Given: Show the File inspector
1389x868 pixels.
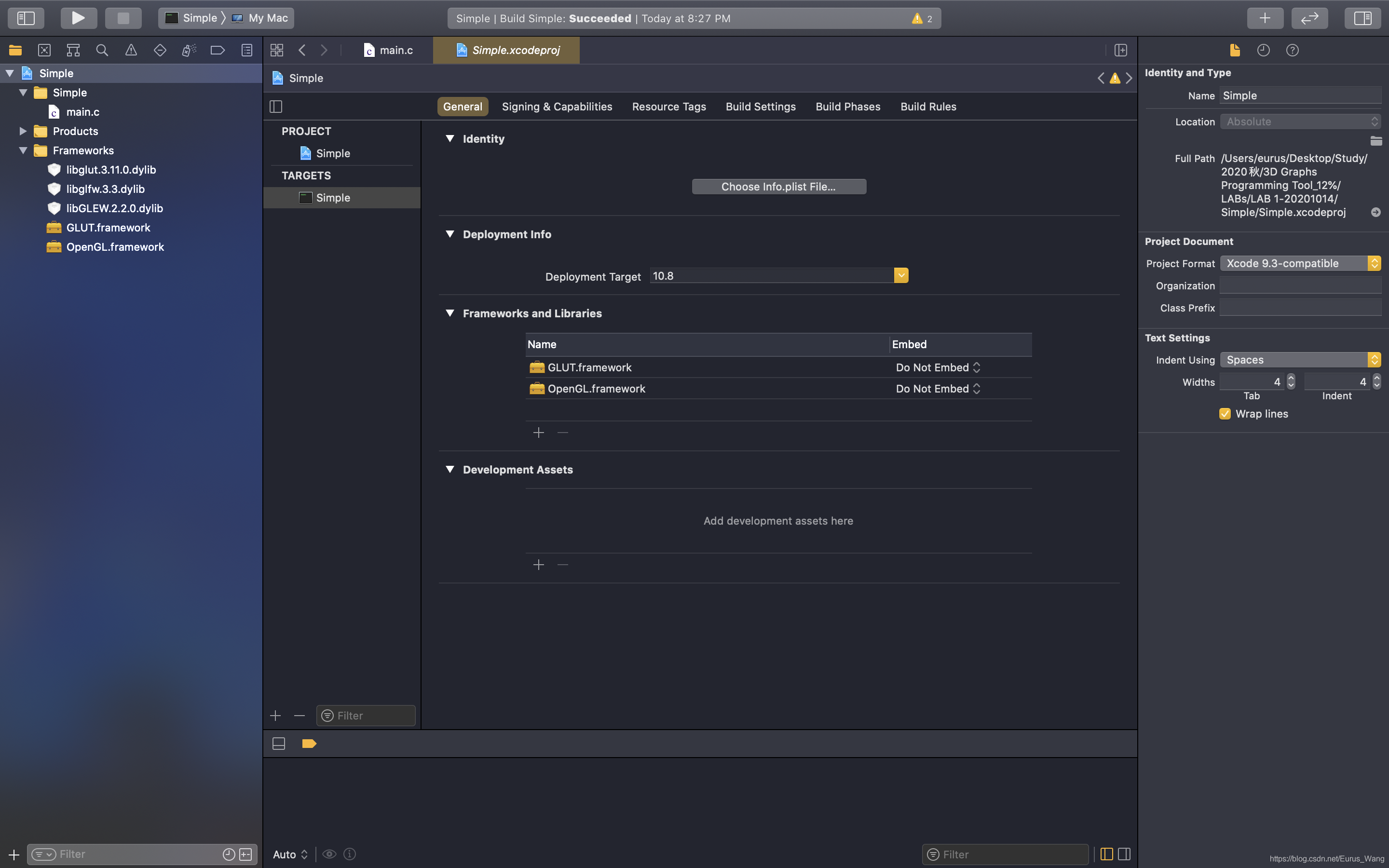Looking at the screenshot, I should 1235,50.
